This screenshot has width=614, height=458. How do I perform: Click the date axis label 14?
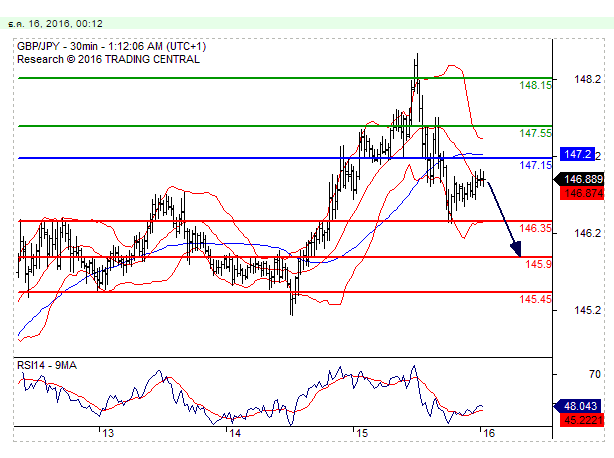(235, 433)
